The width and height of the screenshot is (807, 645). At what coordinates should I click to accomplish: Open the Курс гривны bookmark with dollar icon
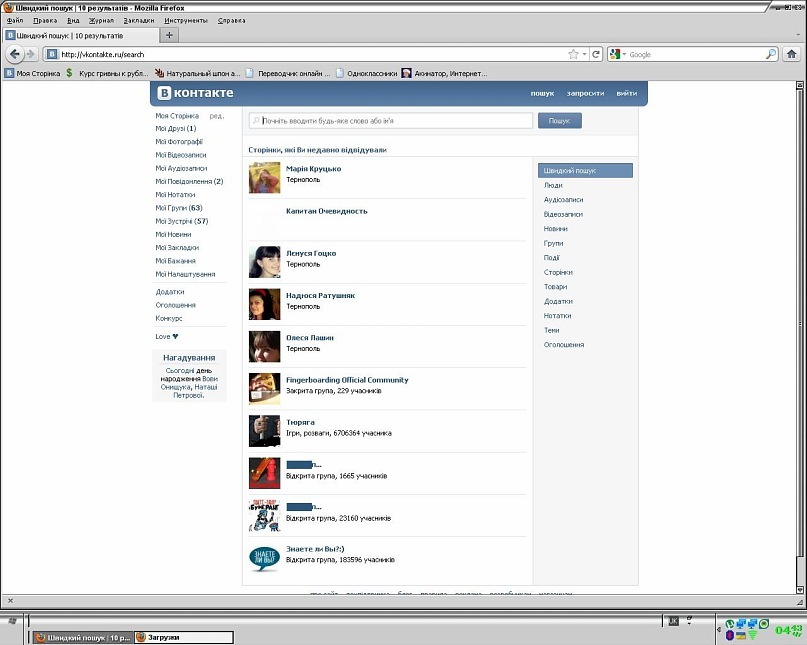point(108,73)
